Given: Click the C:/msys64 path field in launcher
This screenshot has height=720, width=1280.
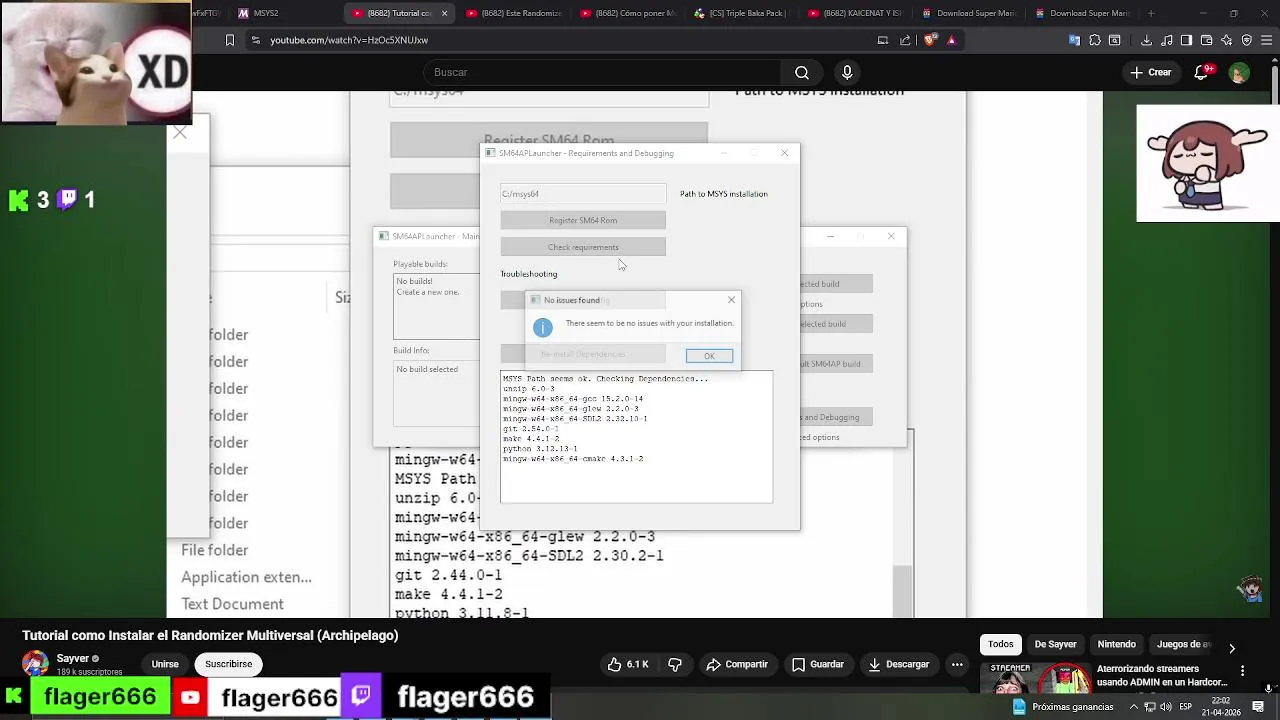Looking at the screenshot, I should point(583,193).
